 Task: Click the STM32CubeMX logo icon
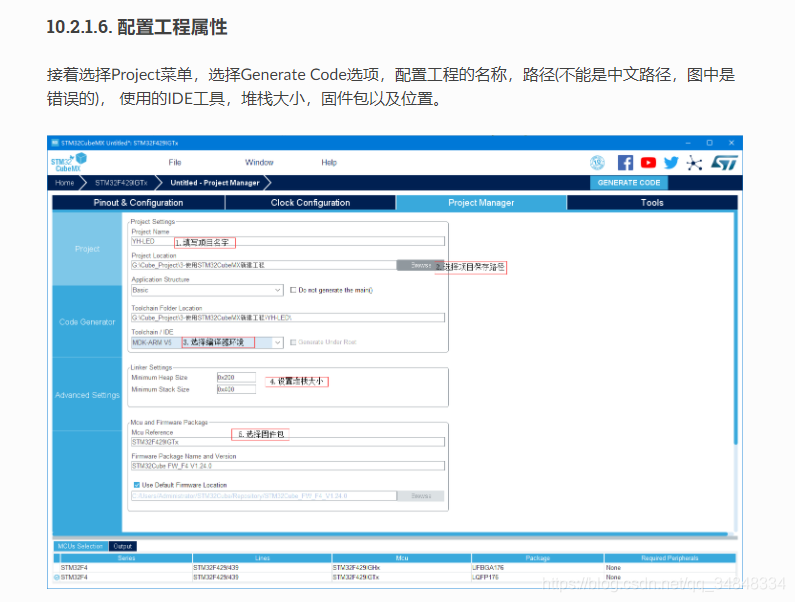coord(68,162)
